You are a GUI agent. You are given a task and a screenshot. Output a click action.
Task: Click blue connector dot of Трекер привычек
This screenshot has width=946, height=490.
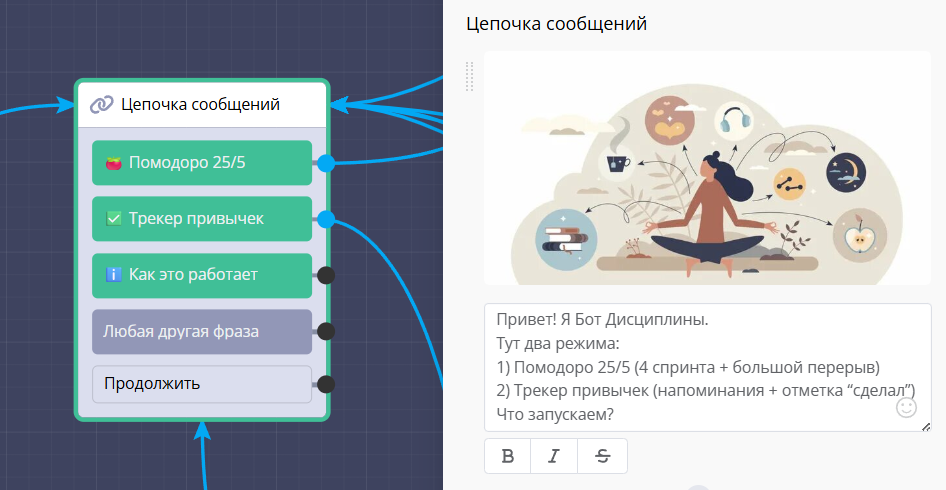(326, 219)
